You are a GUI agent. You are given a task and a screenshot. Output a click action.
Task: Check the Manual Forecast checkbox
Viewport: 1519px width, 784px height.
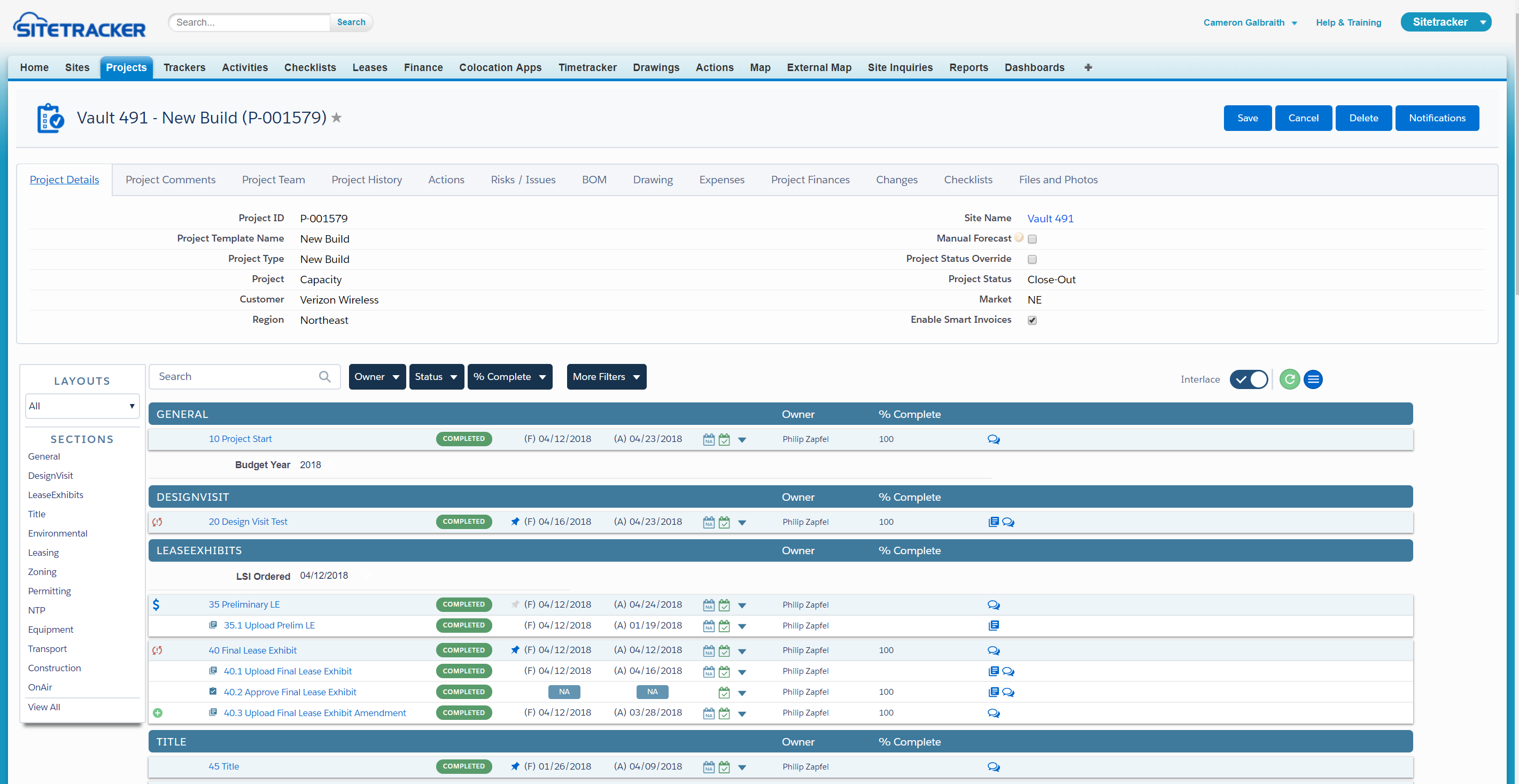tap(1032, 239)
